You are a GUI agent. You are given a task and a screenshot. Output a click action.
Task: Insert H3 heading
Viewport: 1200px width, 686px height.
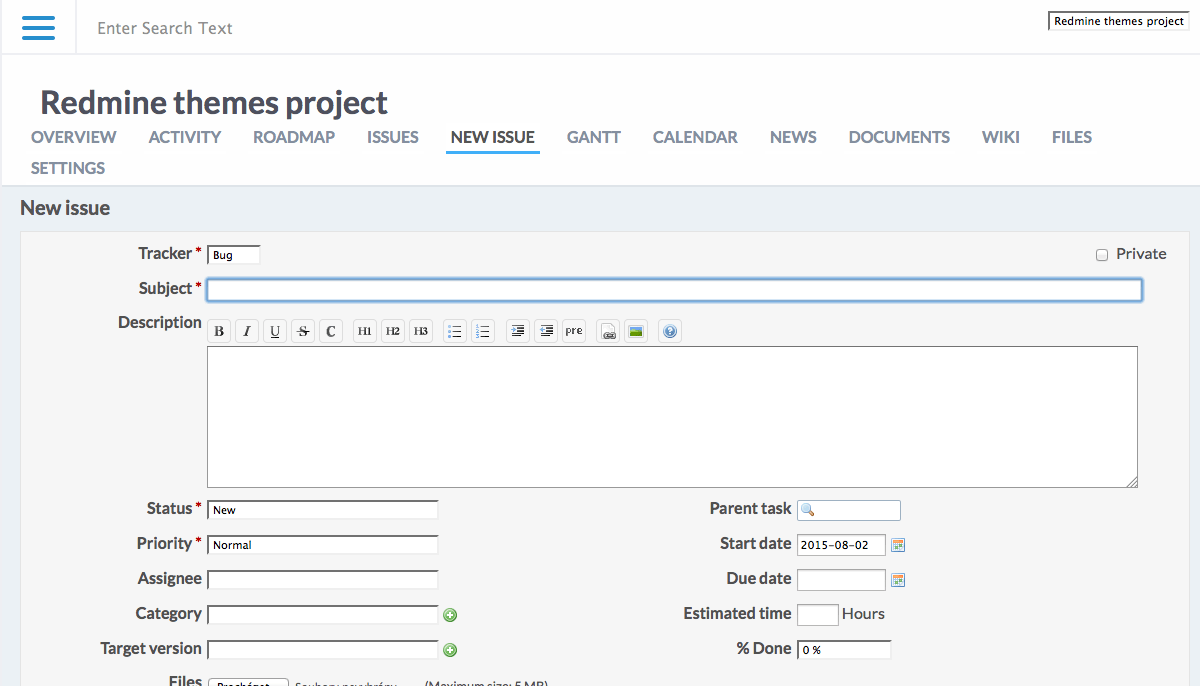click(x=421, y=331)
